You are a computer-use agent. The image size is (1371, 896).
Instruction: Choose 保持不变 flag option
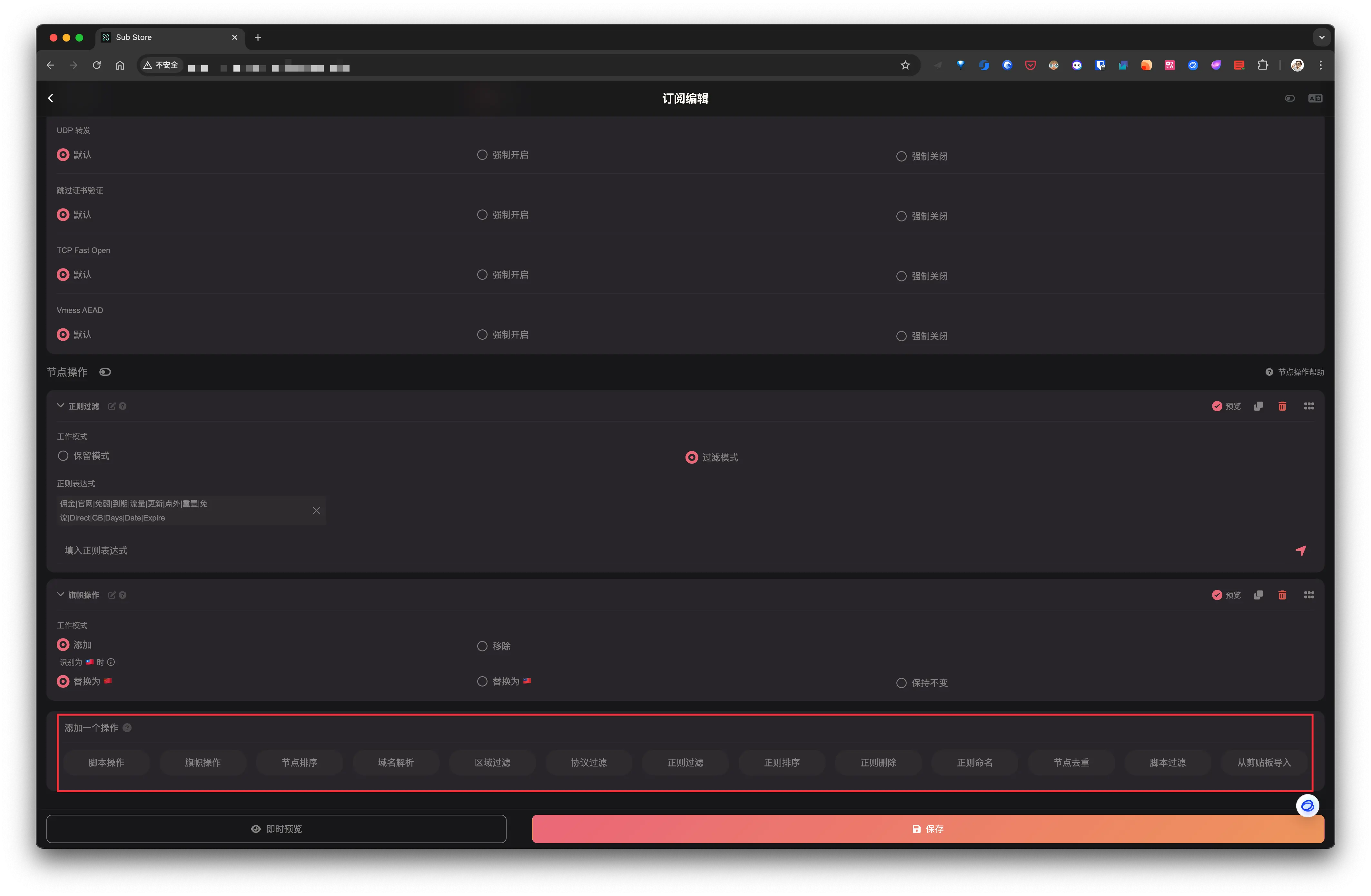[x=901, y=683]
